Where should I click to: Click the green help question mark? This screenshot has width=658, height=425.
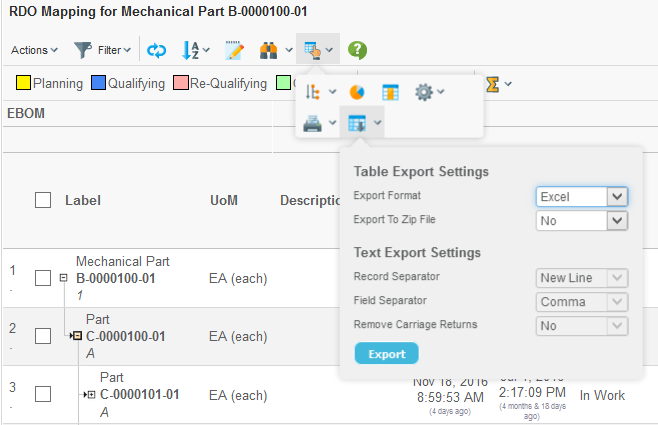pyautogui.click(x=357, y=50)
